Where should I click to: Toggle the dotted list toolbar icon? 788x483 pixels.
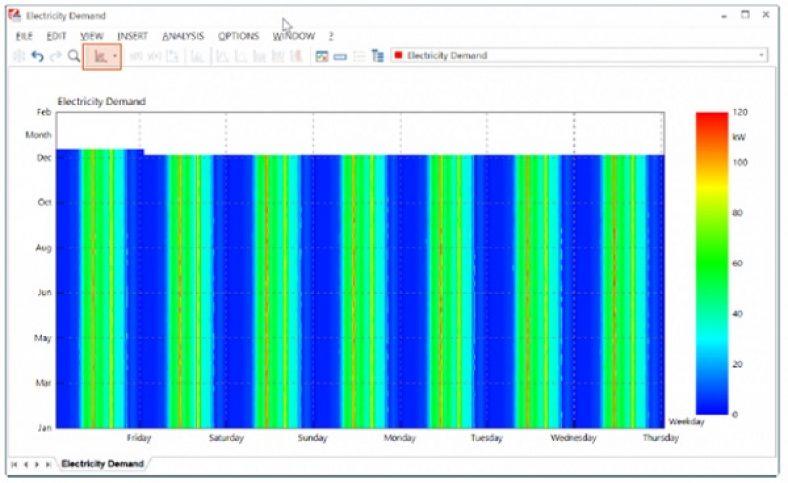[358, 57]
